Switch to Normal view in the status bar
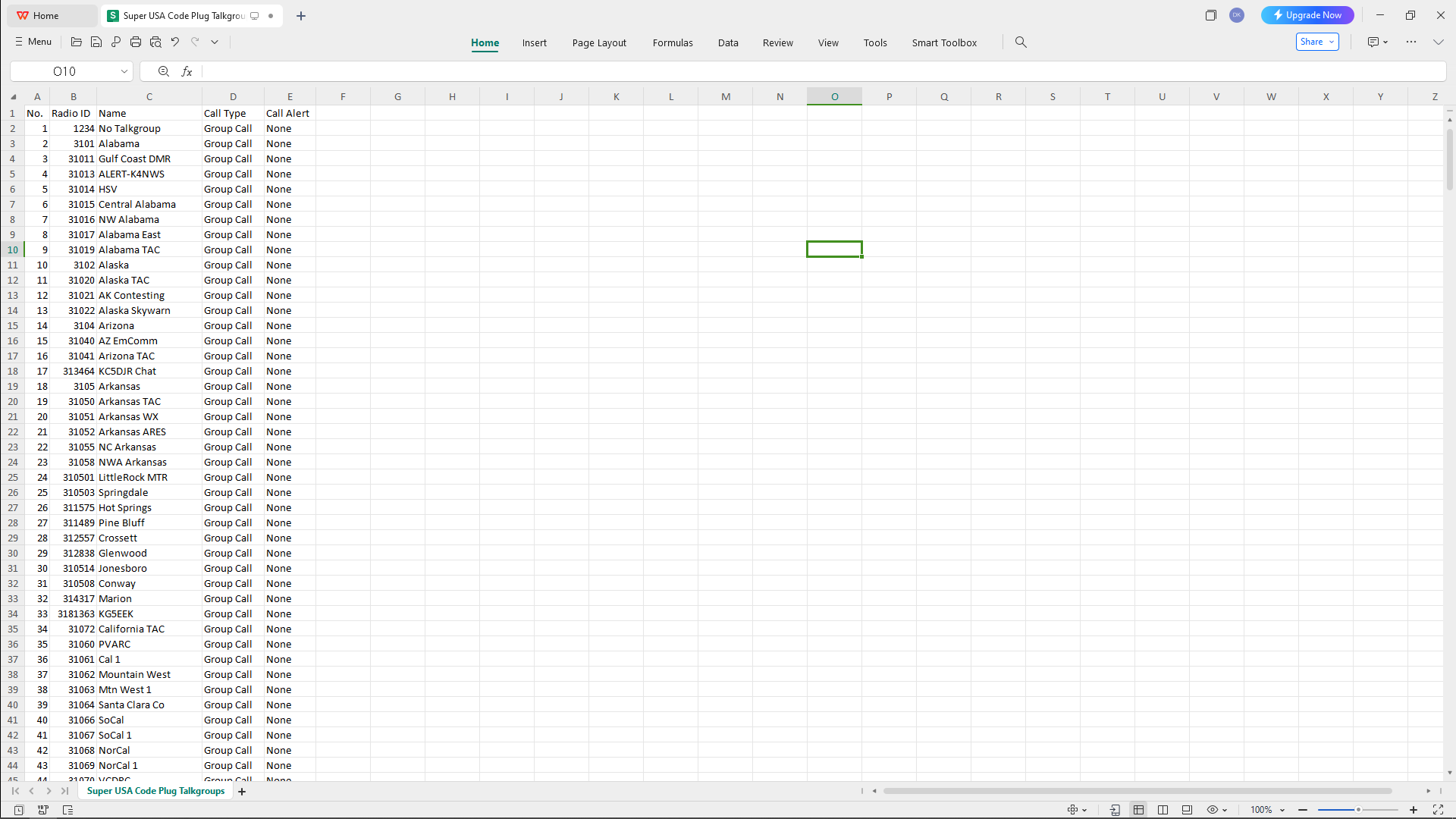Screen dimensions: 1456x819 (1139, 810)
